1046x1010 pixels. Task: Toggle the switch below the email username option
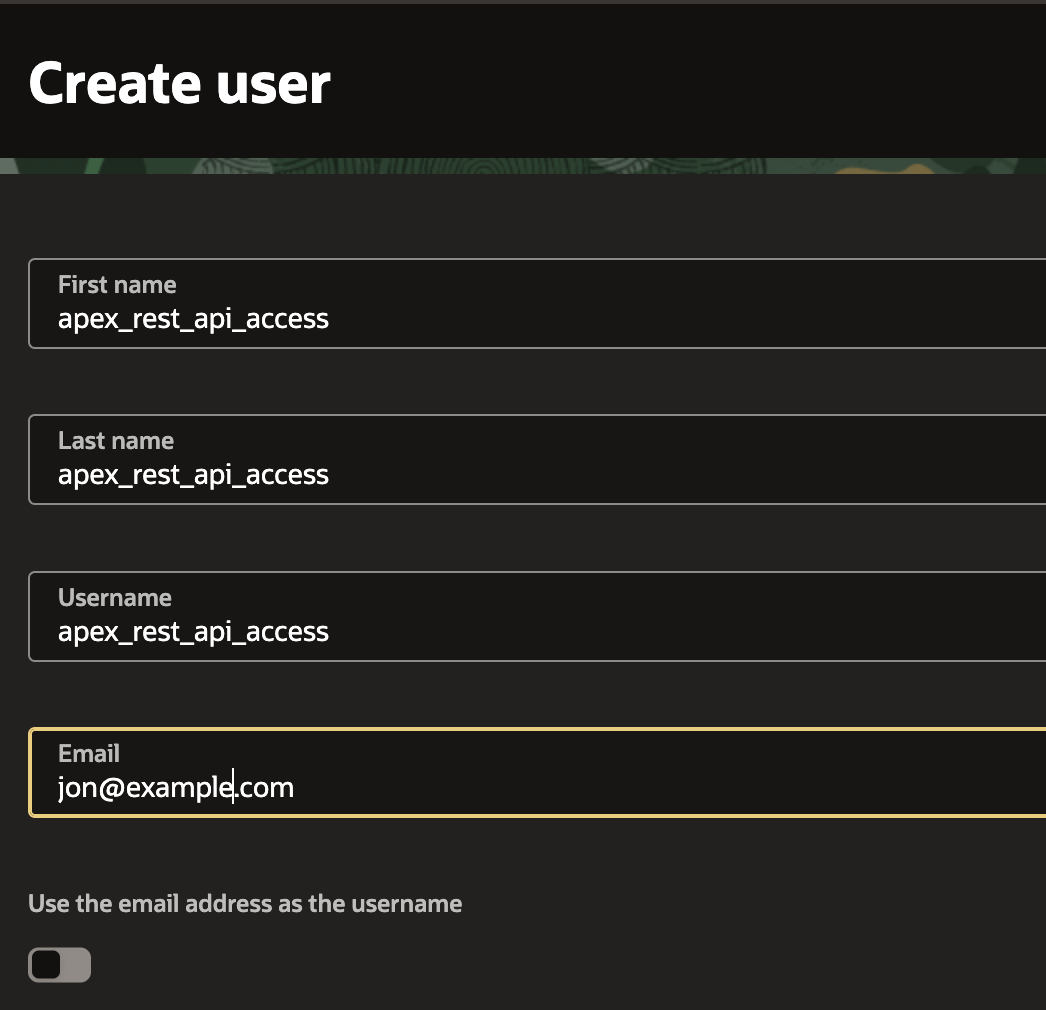pos(59,965)
